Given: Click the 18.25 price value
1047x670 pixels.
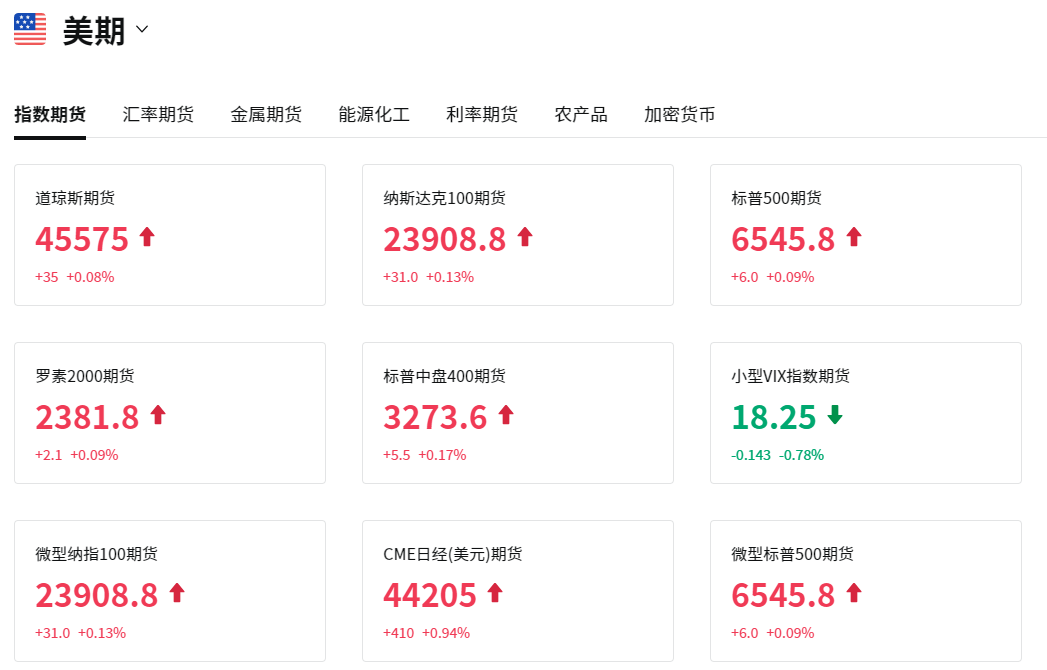Looking at the screenshot, I should (774, 417).
